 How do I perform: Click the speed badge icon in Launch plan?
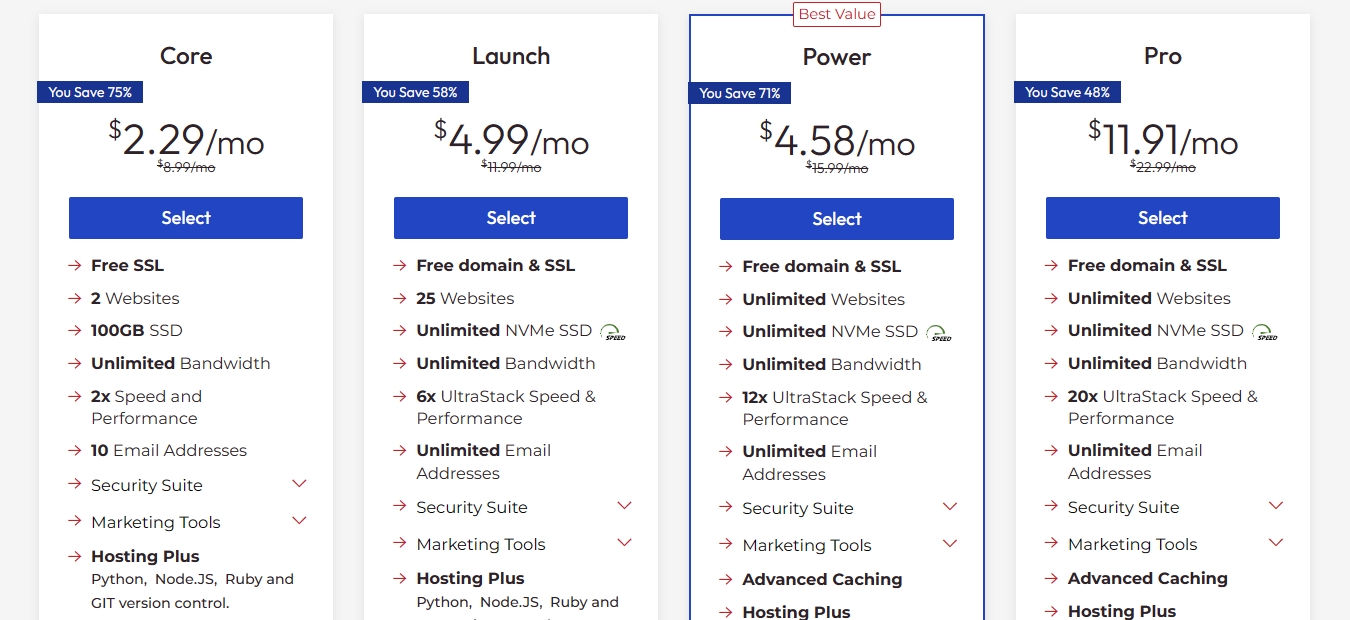[613, 331]
